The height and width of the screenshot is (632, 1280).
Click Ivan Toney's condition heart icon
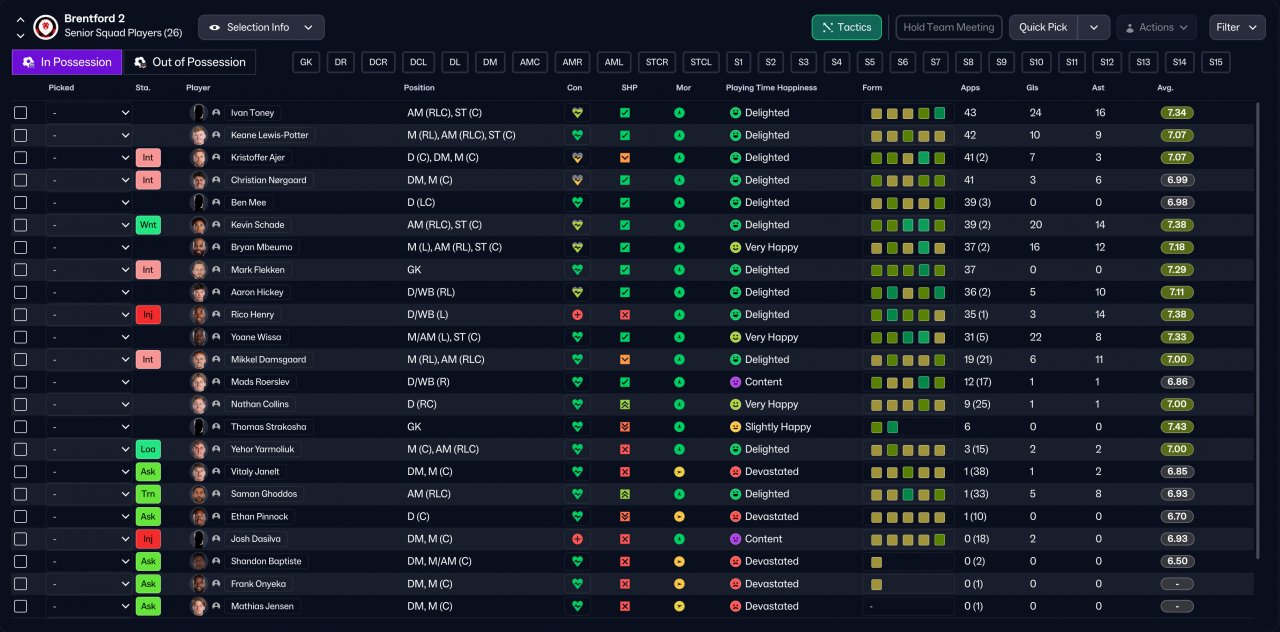577,113
